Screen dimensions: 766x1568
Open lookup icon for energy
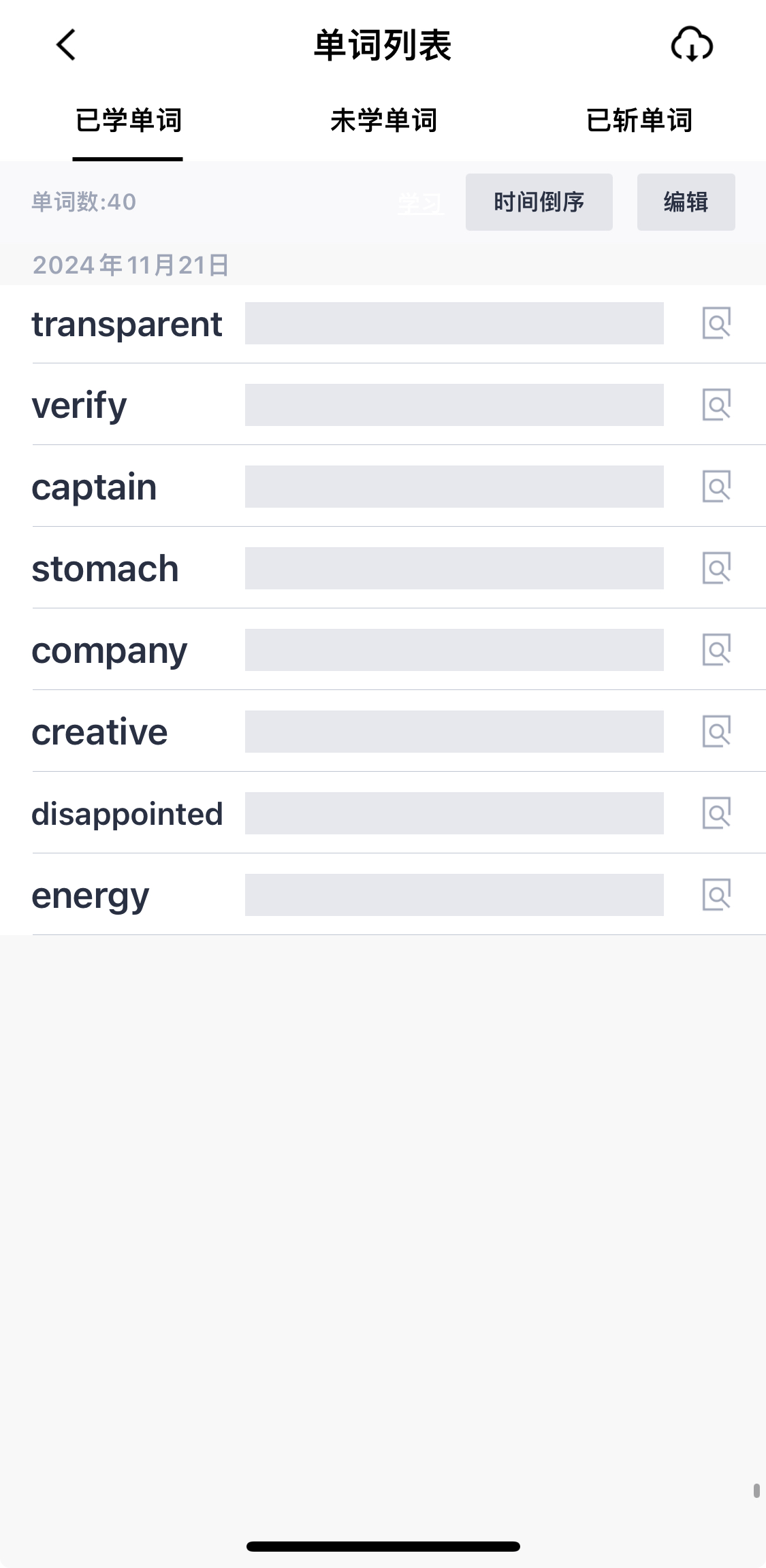pos(716,895)
